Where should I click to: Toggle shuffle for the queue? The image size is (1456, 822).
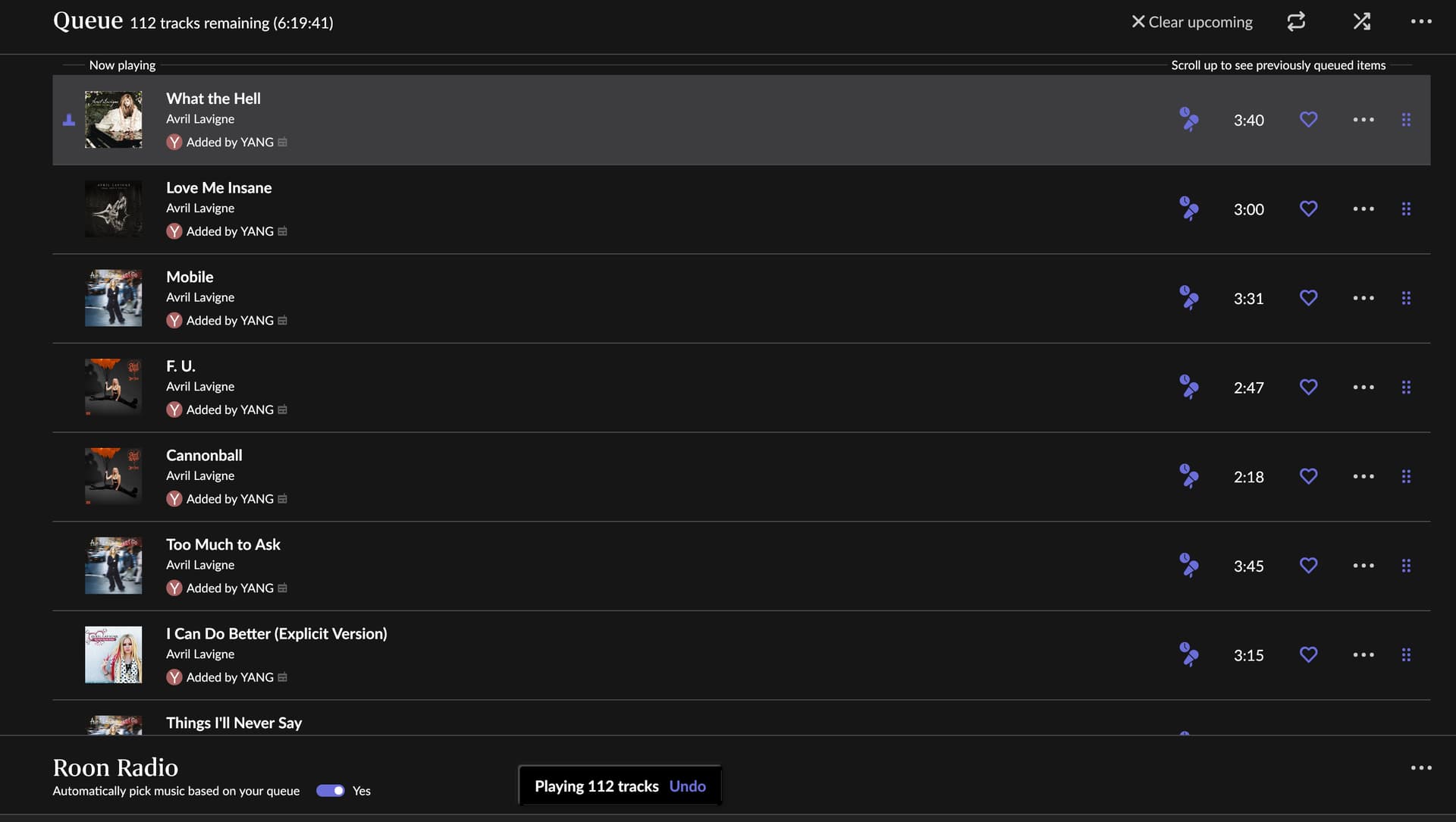click(1362, 21)
